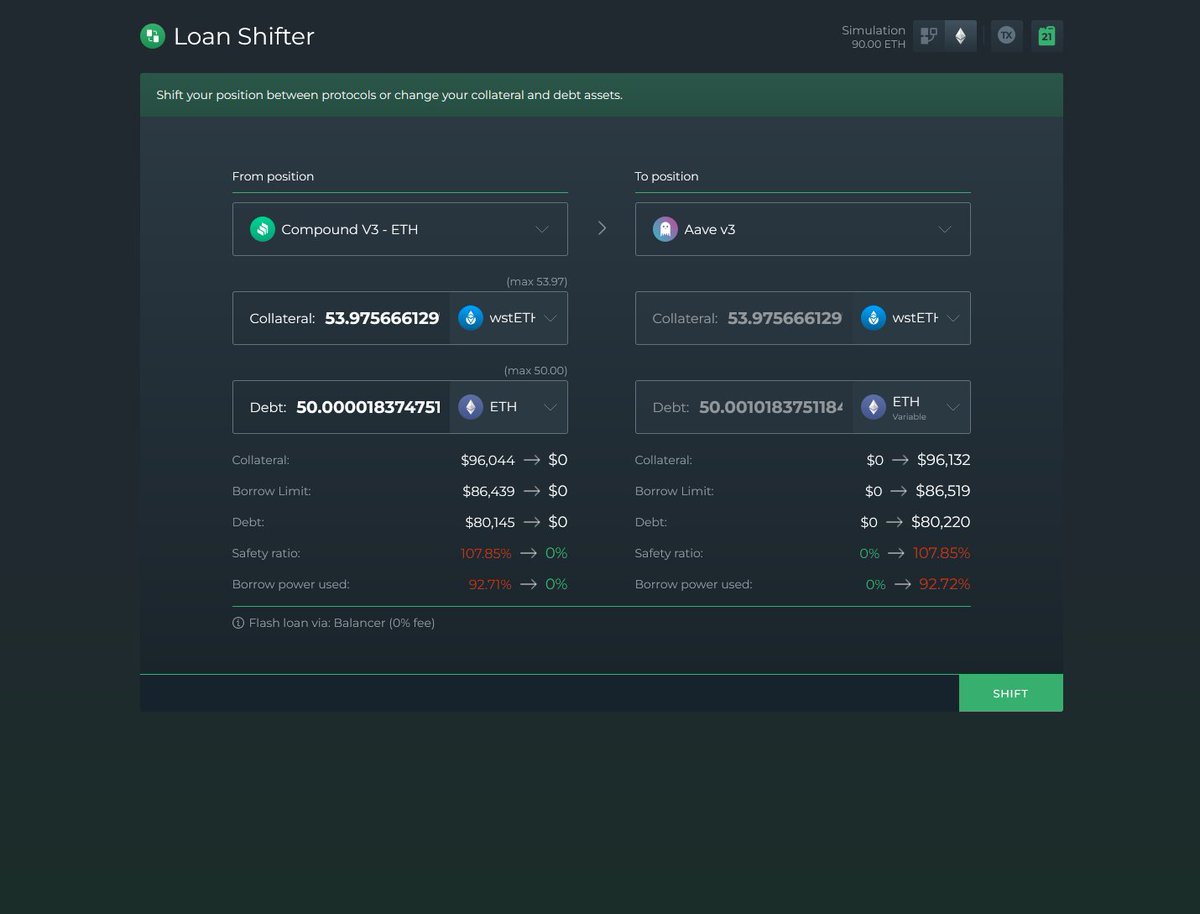Click To collateral amount 53.975666129 field

[x=785, y=318]
